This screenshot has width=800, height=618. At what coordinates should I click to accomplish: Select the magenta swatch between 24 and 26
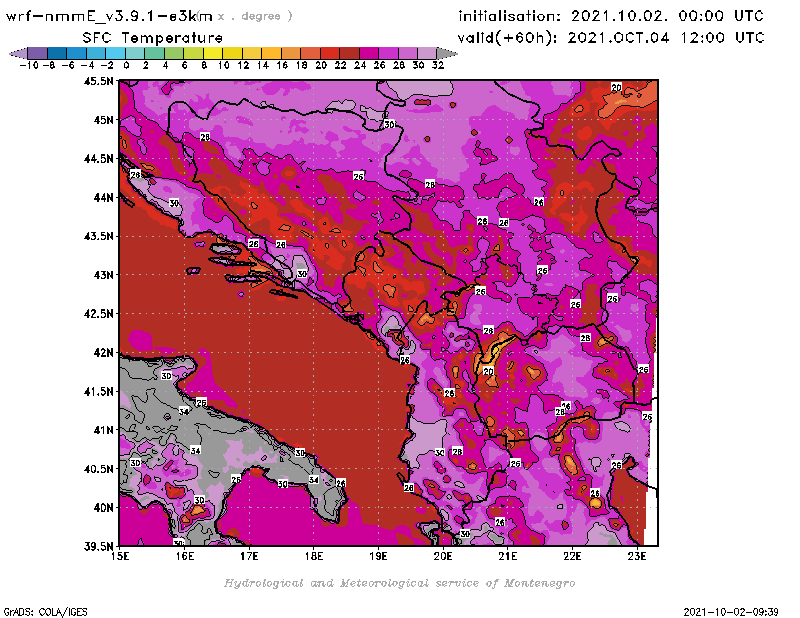[x=368, y=53]
